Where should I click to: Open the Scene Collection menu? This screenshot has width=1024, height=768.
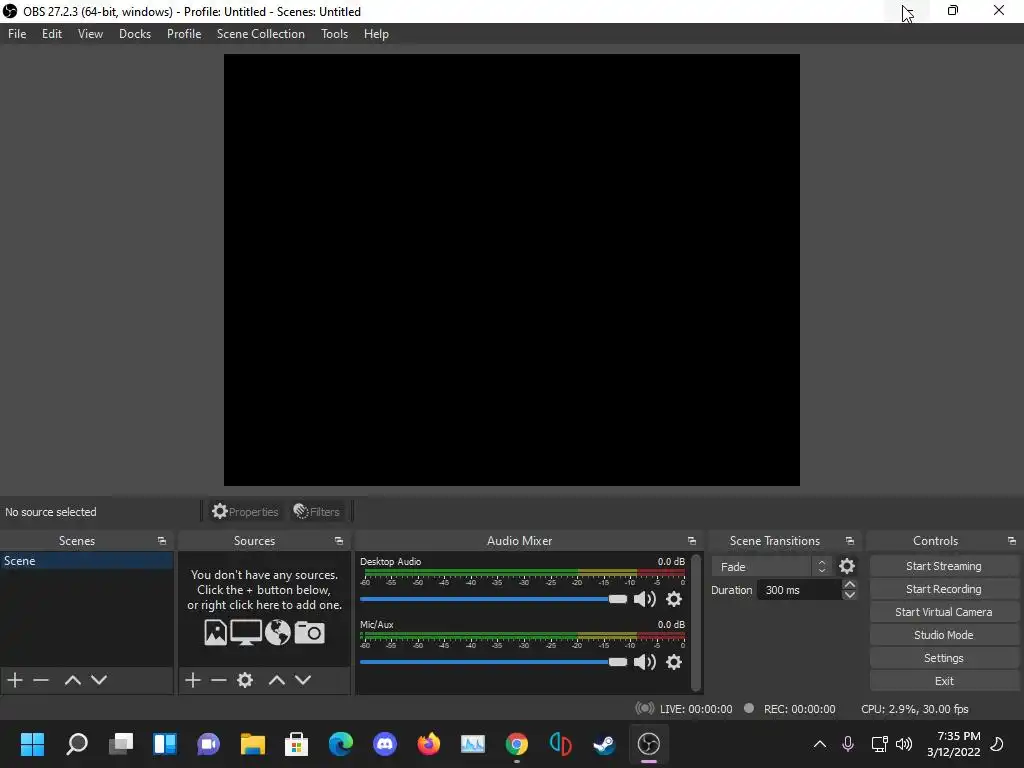(261, 34)
